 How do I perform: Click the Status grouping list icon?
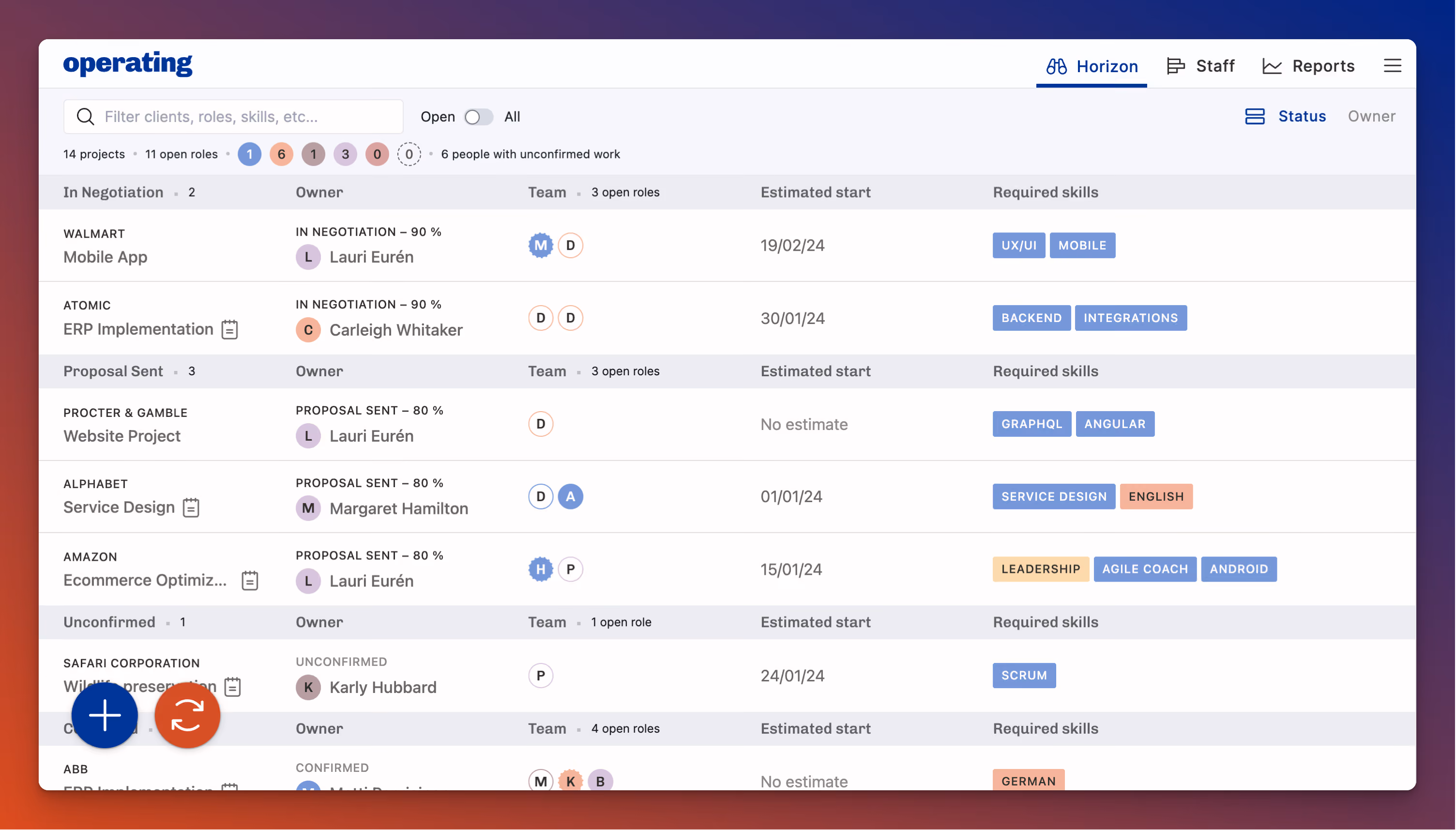1254,116
